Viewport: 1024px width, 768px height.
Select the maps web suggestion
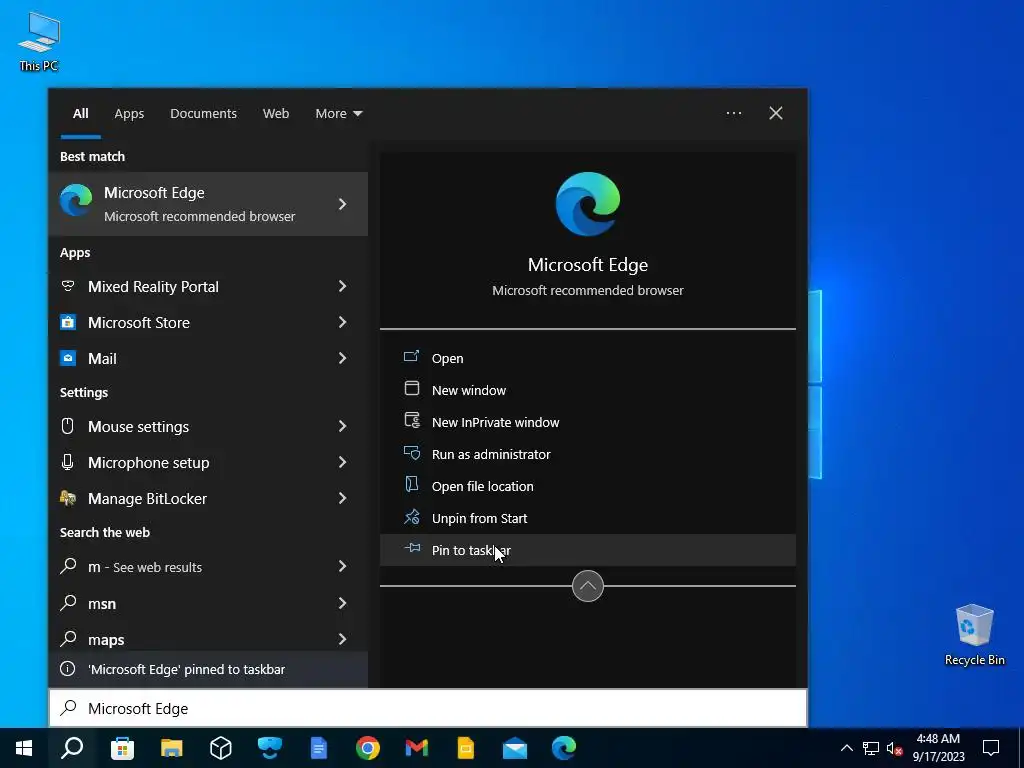point(208,637)
